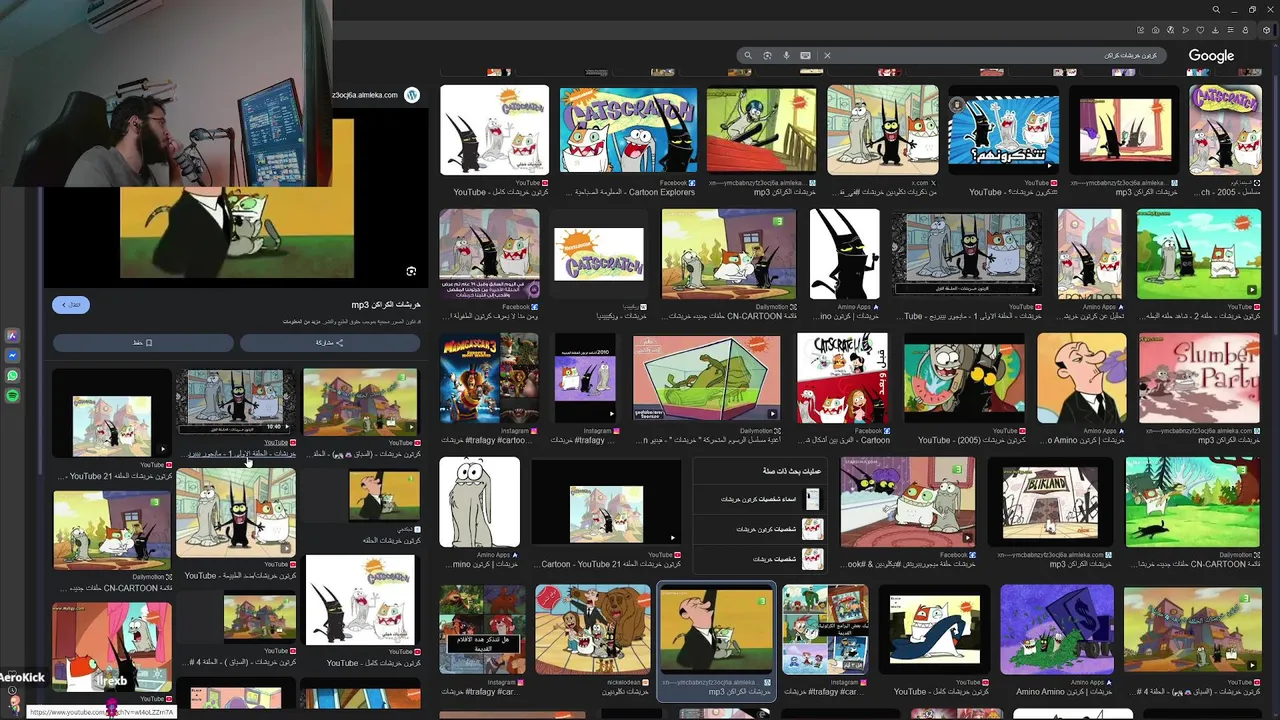Click the browser play/player toolbar icon
The height and width of the screenshot is (720, 1280).
click(1185, 30)
